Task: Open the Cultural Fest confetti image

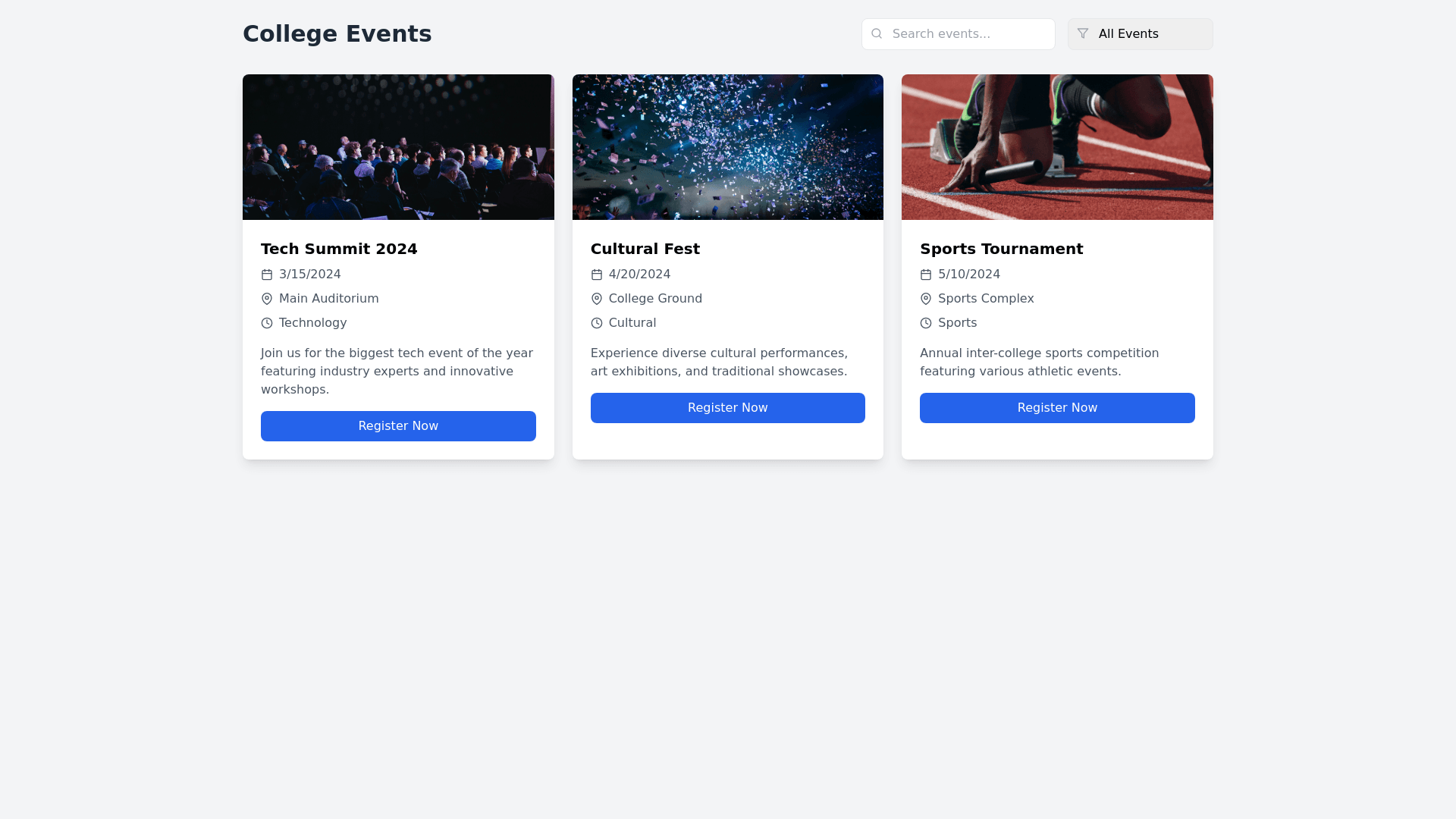Action: pos(728,147)
